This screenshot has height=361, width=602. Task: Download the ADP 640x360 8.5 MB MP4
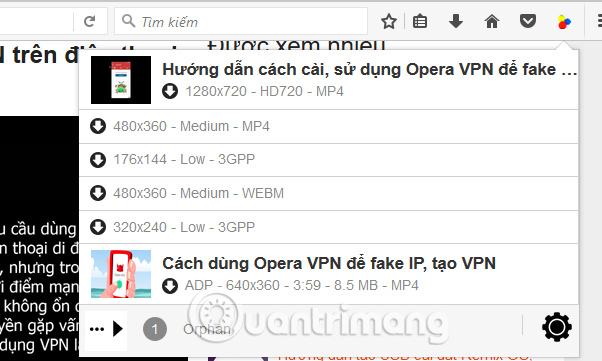coord(170,286)
